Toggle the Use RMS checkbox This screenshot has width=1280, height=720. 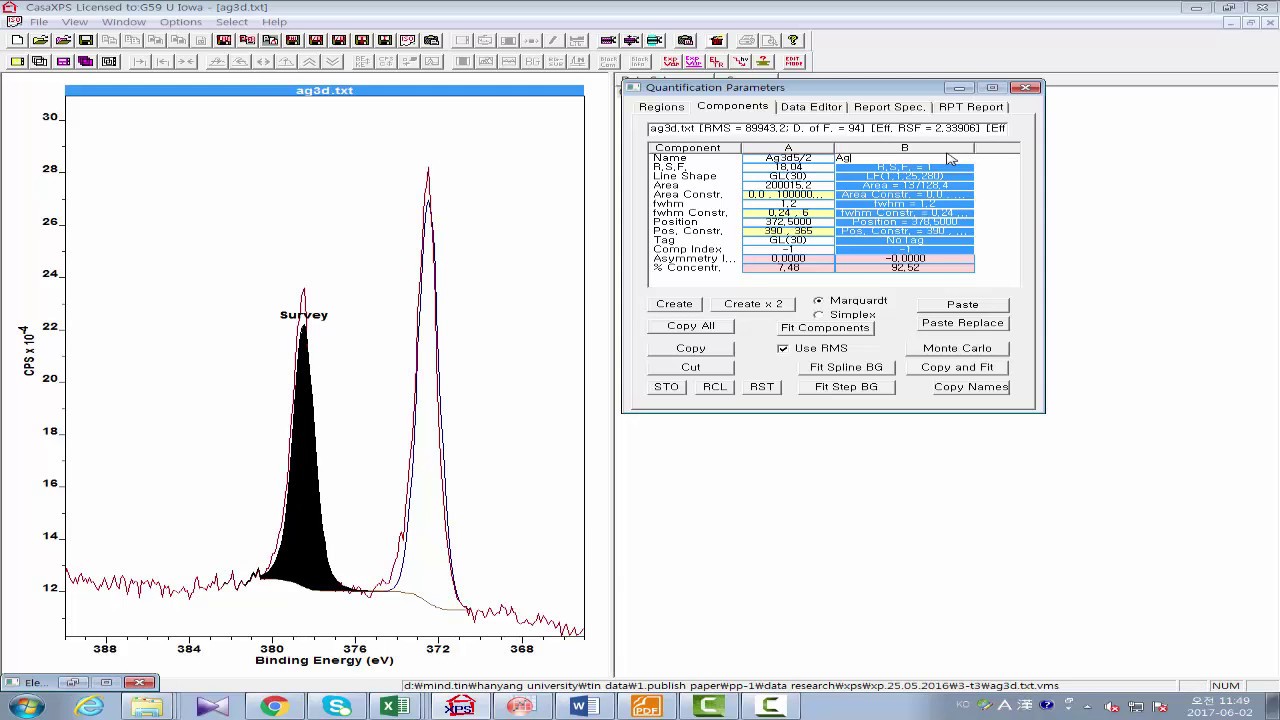pyautogui.click(x=783, y=348)
